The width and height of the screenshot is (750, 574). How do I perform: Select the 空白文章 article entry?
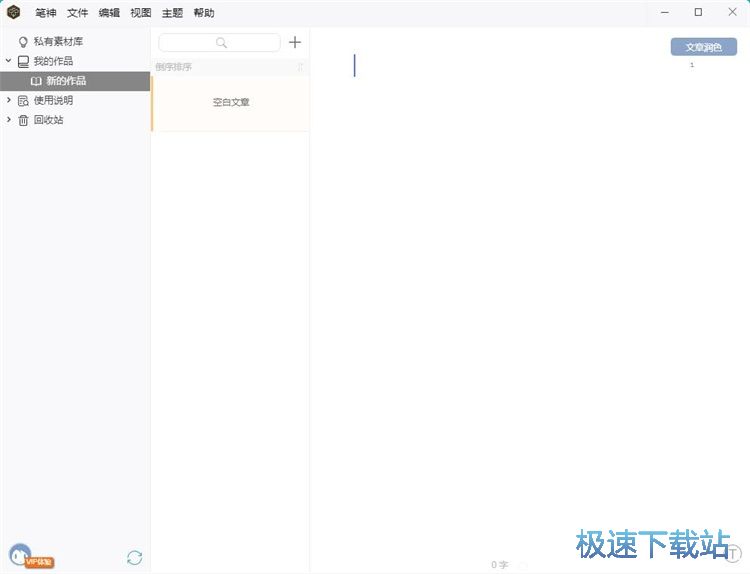pos(231,102)
